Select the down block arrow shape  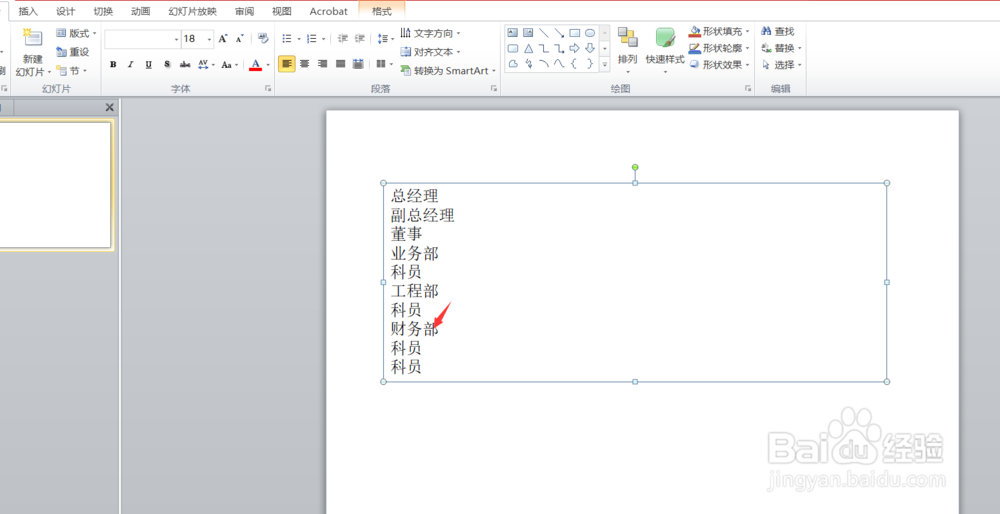point(590,48)
